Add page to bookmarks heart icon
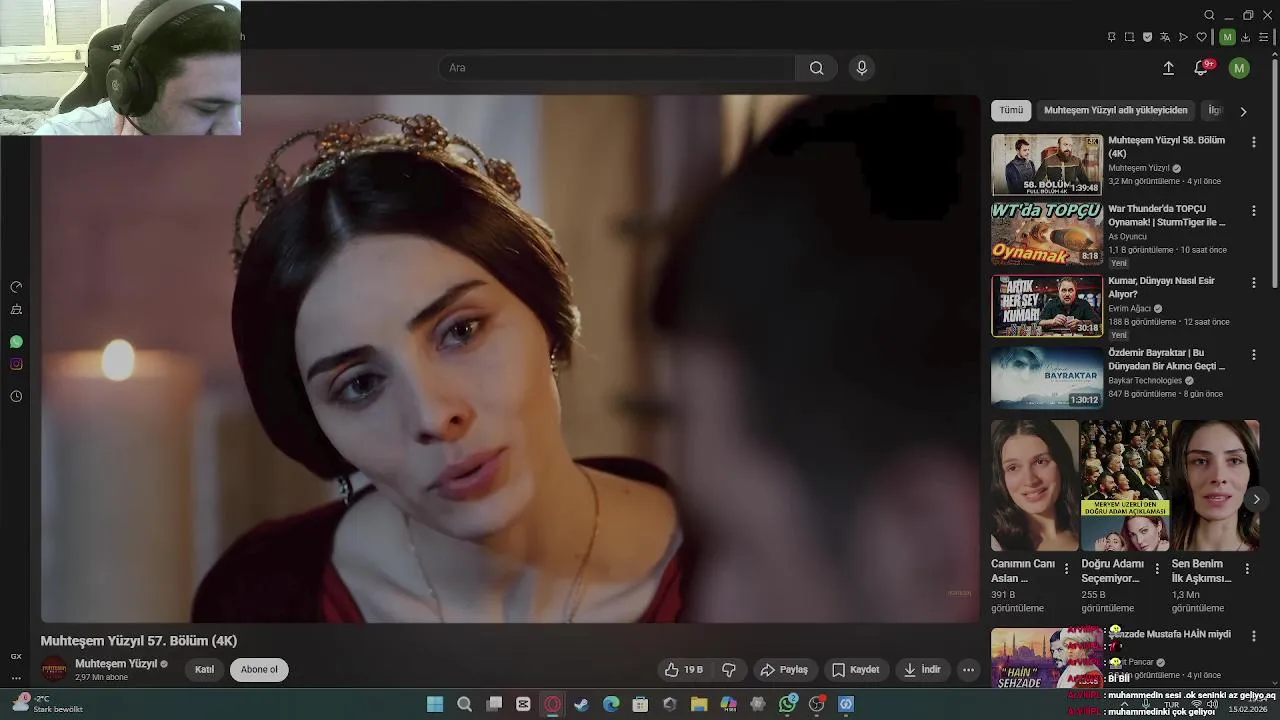The width and height of the screenshot is (1280, 720). click(x=1201, y=37)
